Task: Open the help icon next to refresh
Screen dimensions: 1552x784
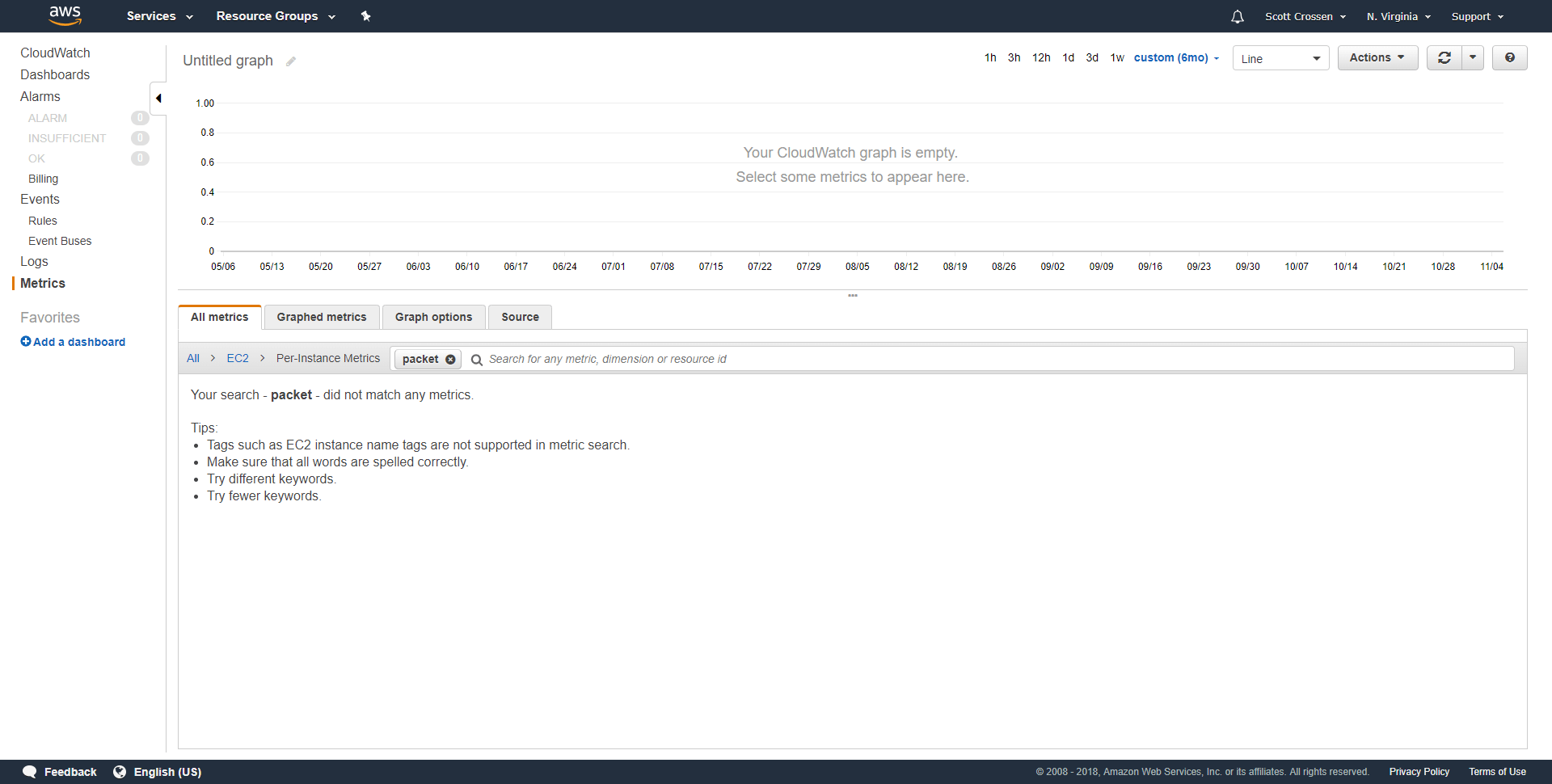Action: (1509, 57)
